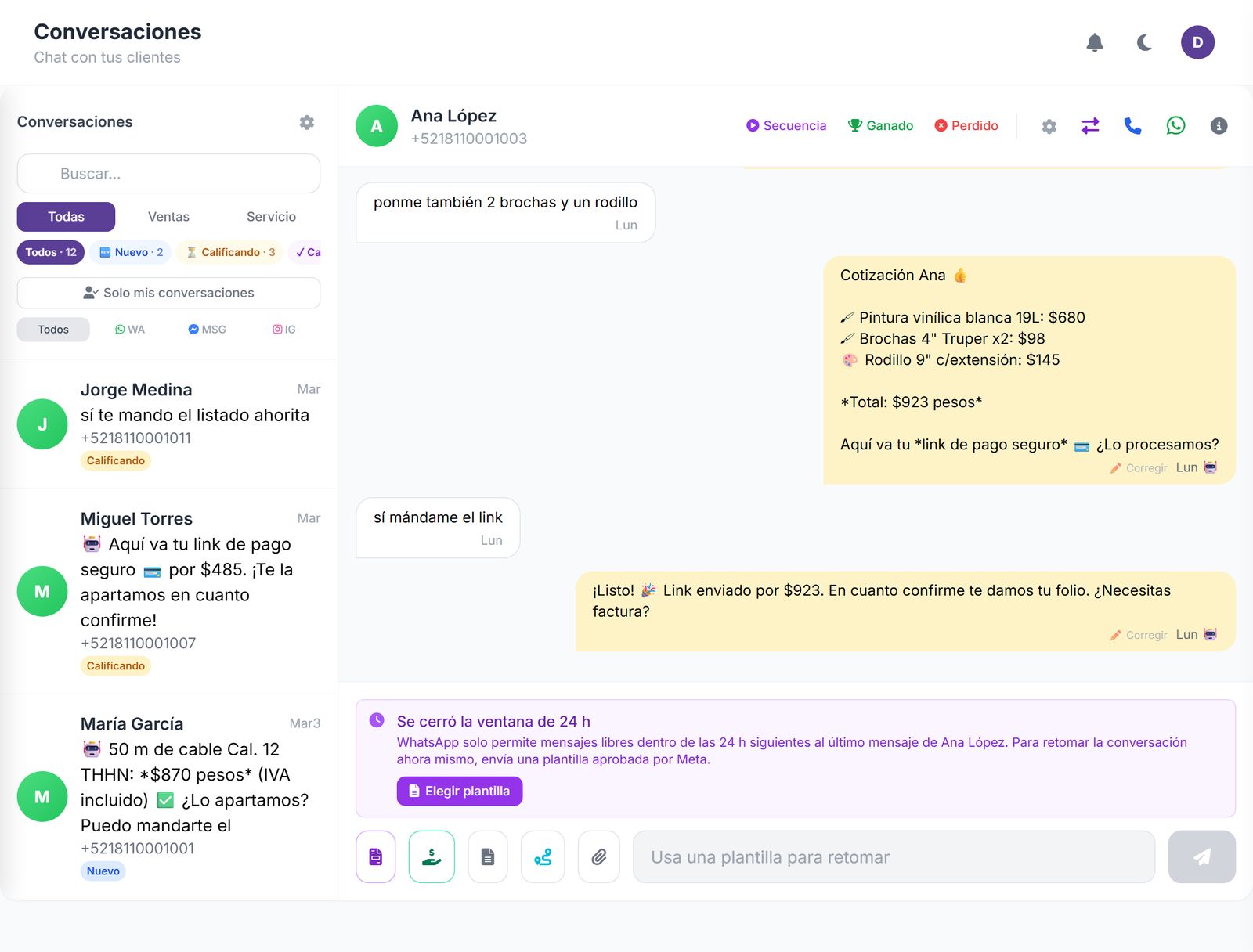Image resolution: width=1253 pixels, height=952 pixels.
Task: Click the payment hand-dollar icon
Action: 432,856
